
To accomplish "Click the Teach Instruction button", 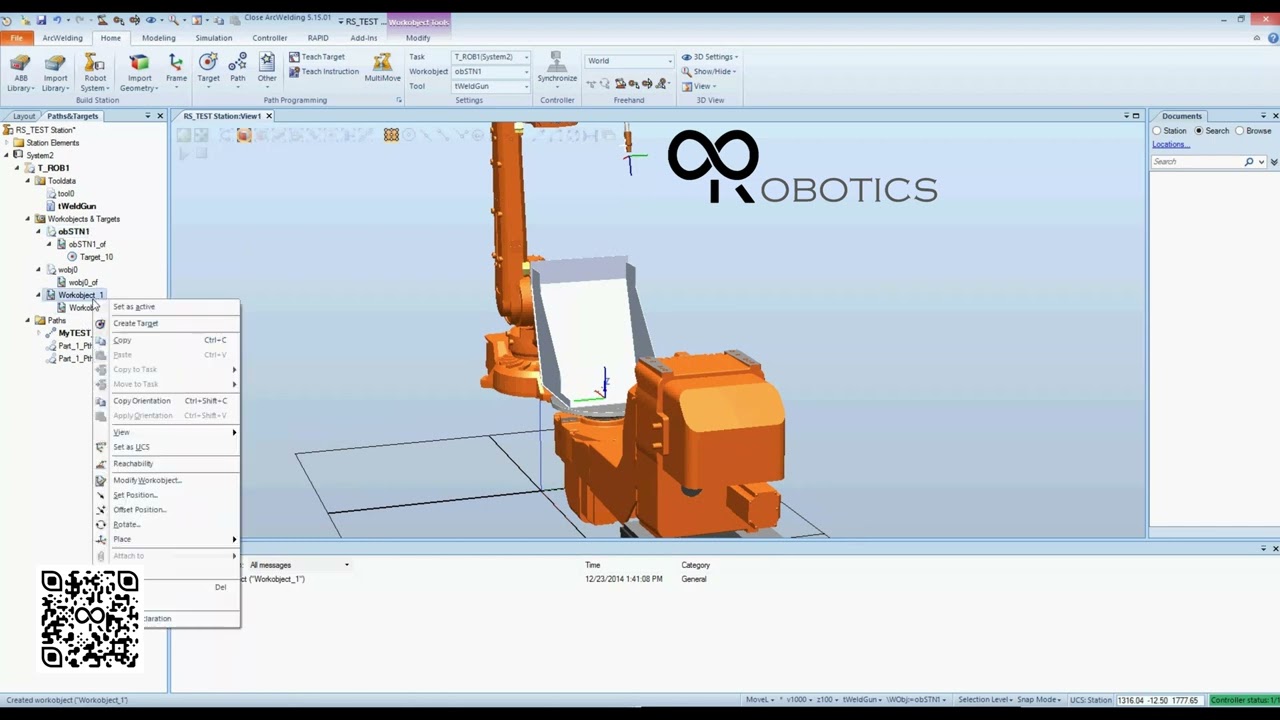I will pos(323,71).
